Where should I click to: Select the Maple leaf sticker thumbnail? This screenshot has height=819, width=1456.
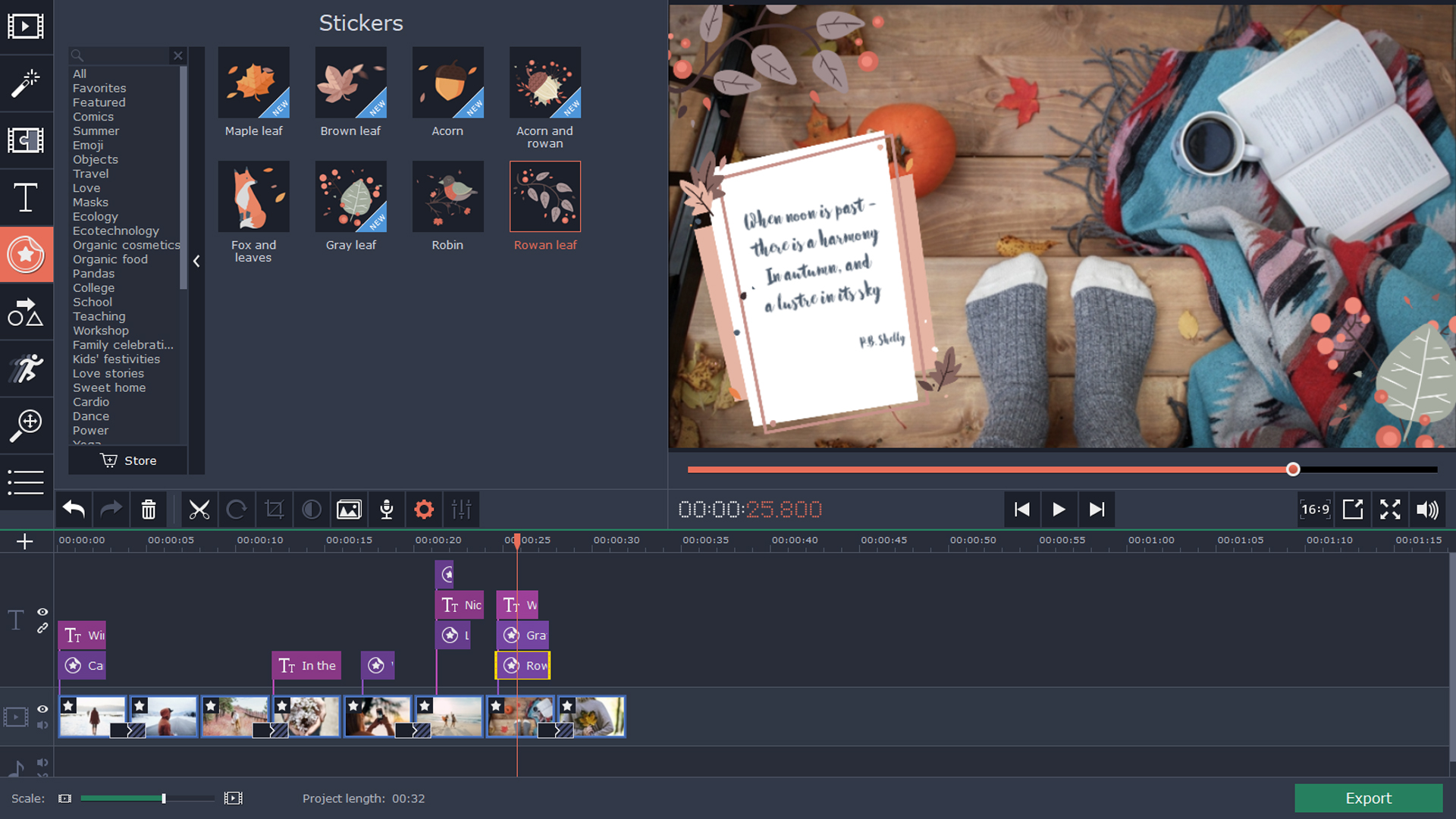(253, 83)
